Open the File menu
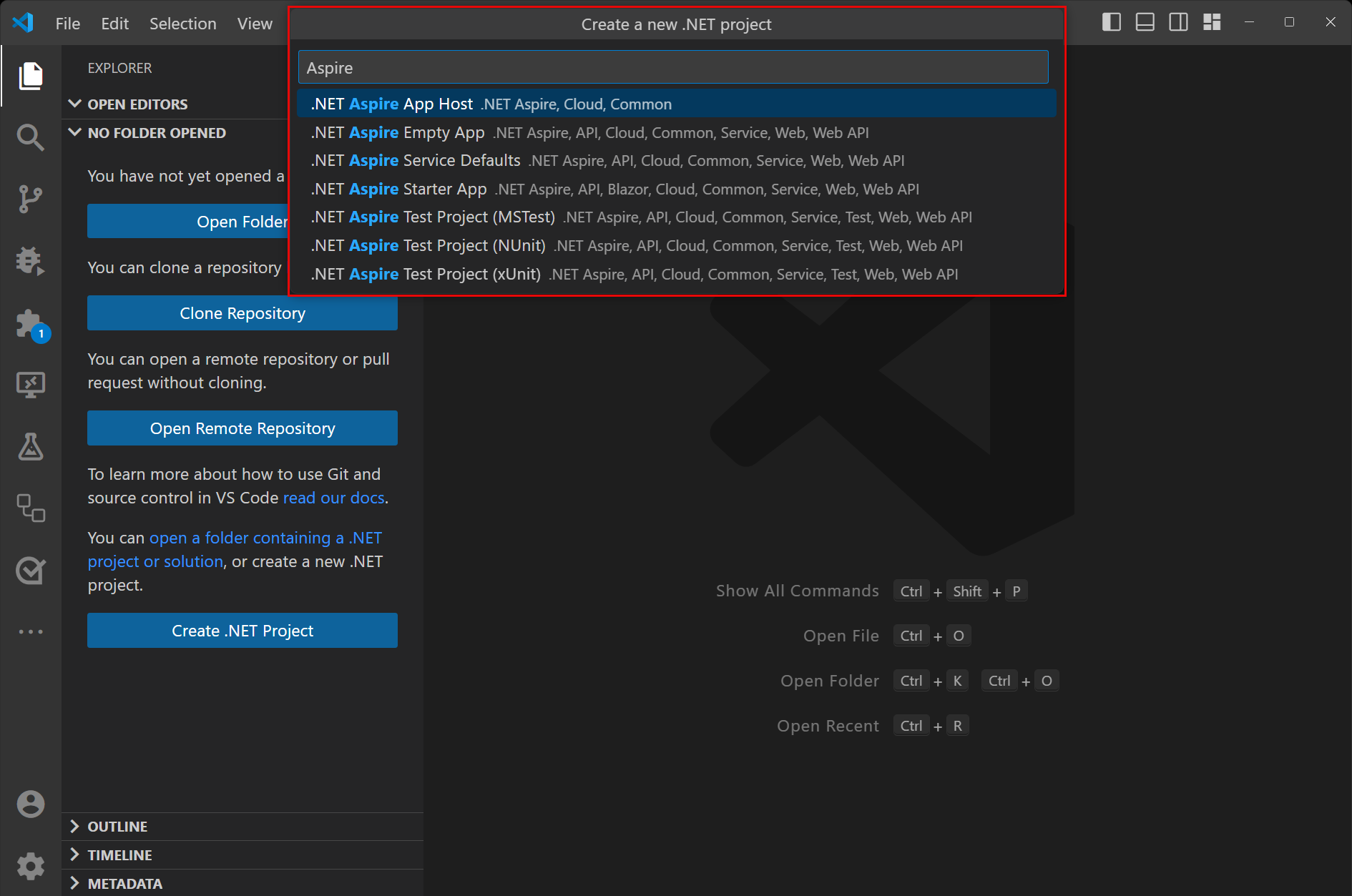This screenshot has width=1352, height=896. 68,24
